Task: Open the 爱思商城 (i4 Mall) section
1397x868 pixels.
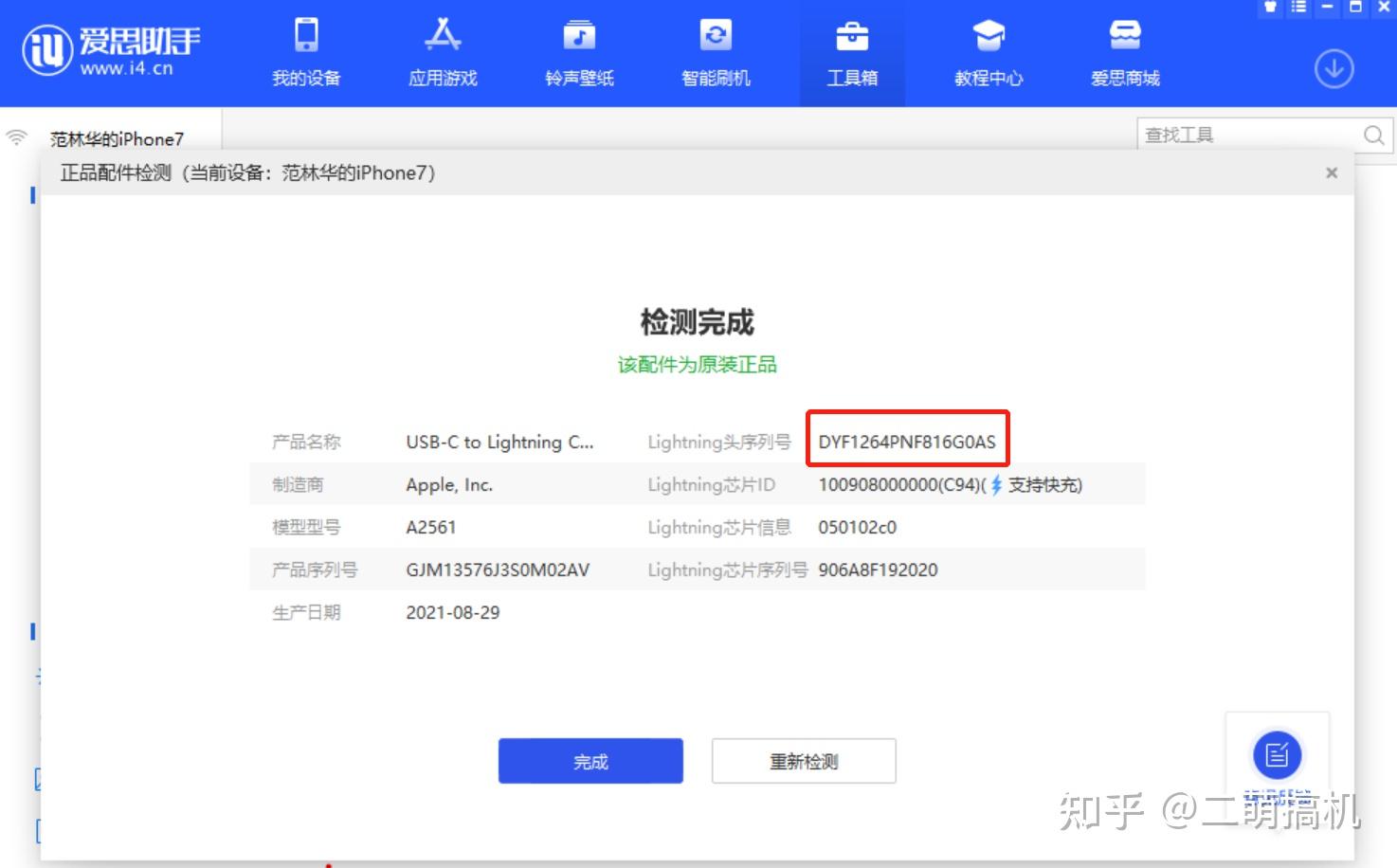Action: pos(1125,52)
